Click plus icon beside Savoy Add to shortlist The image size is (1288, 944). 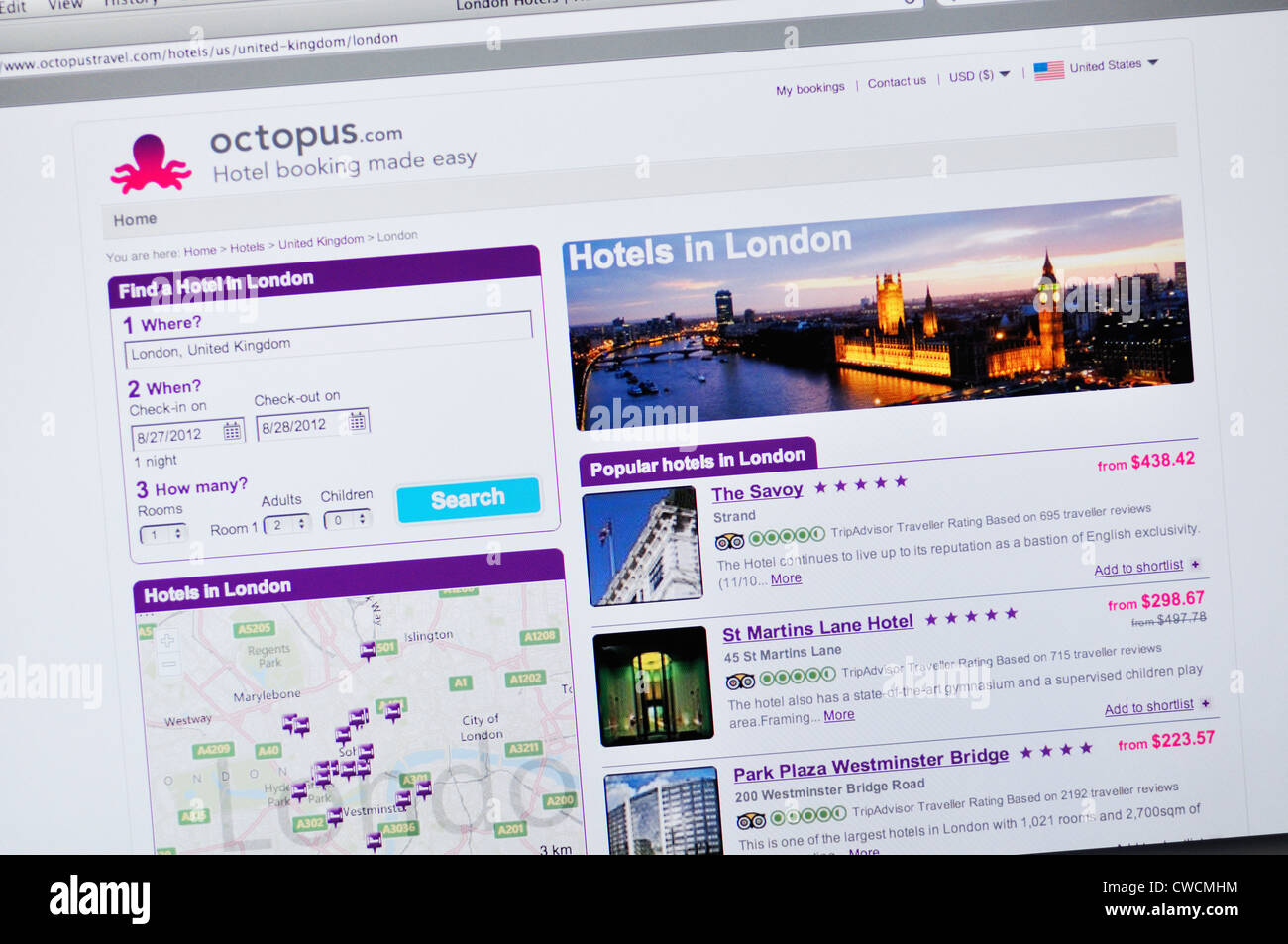tap(1195, 564)
